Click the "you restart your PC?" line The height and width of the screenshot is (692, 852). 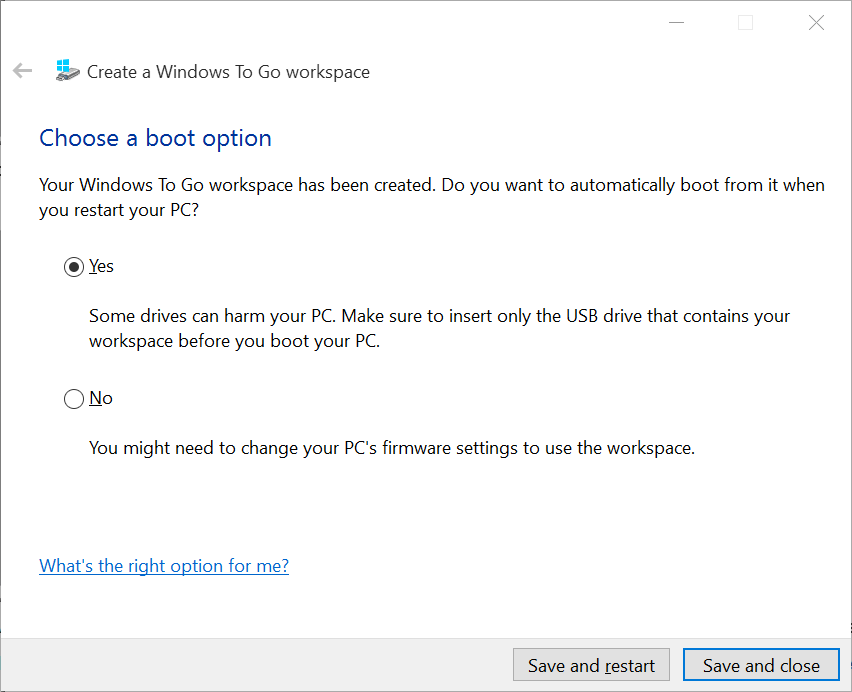coord(119,210)
